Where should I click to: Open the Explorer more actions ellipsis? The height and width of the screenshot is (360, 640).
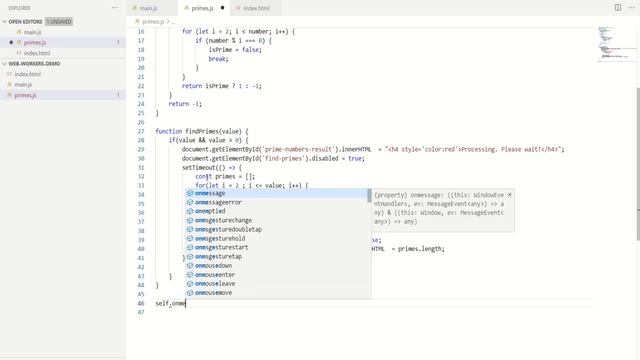pos(115,8)
